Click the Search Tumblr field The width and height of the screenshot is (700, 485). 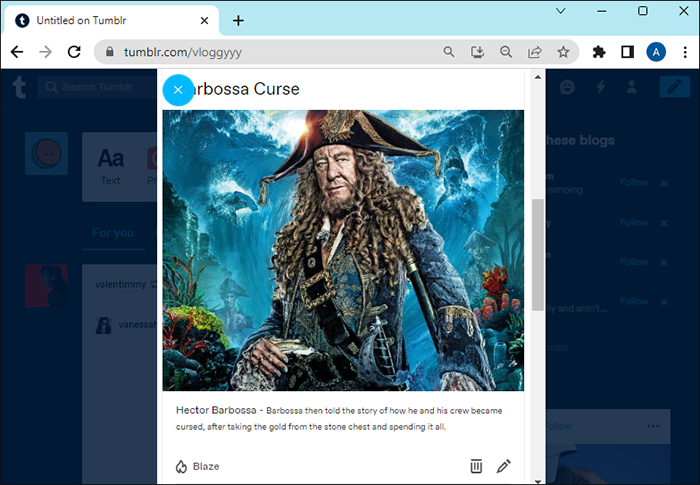[97, 87]
